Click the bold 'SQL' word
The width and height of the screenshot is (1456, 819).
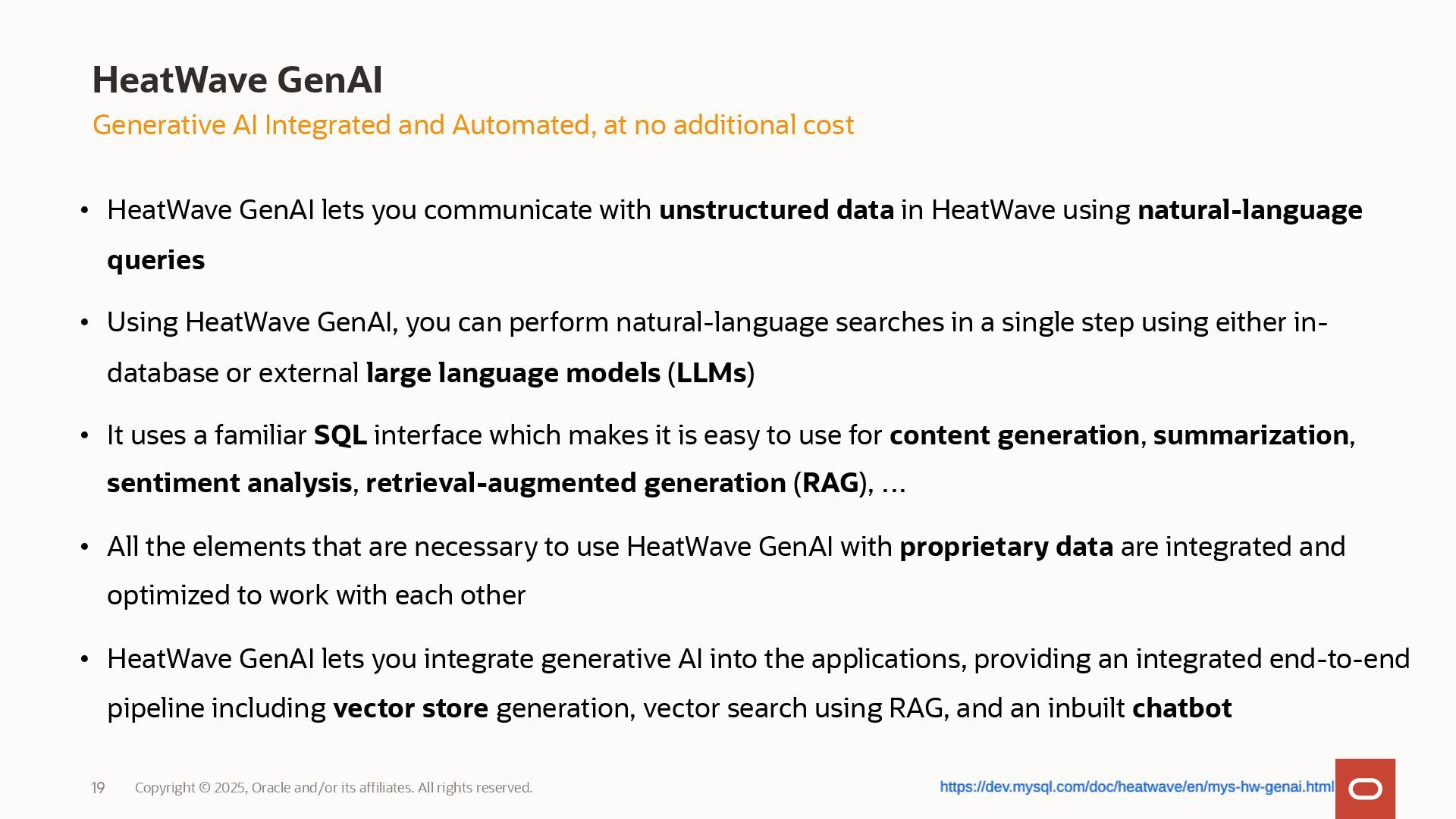340,435
